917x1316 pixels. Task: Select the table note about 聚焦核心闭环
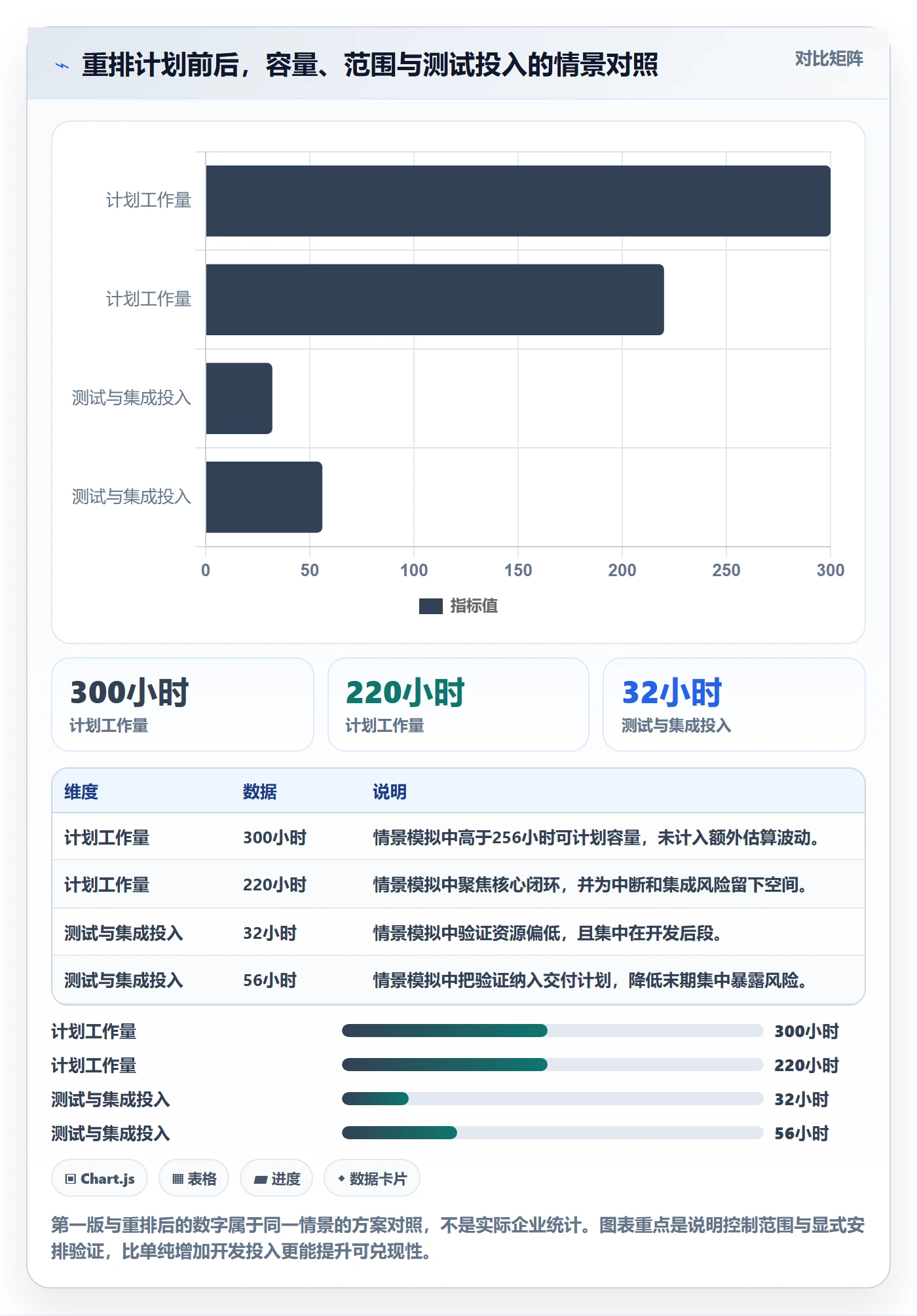point(591,885)
